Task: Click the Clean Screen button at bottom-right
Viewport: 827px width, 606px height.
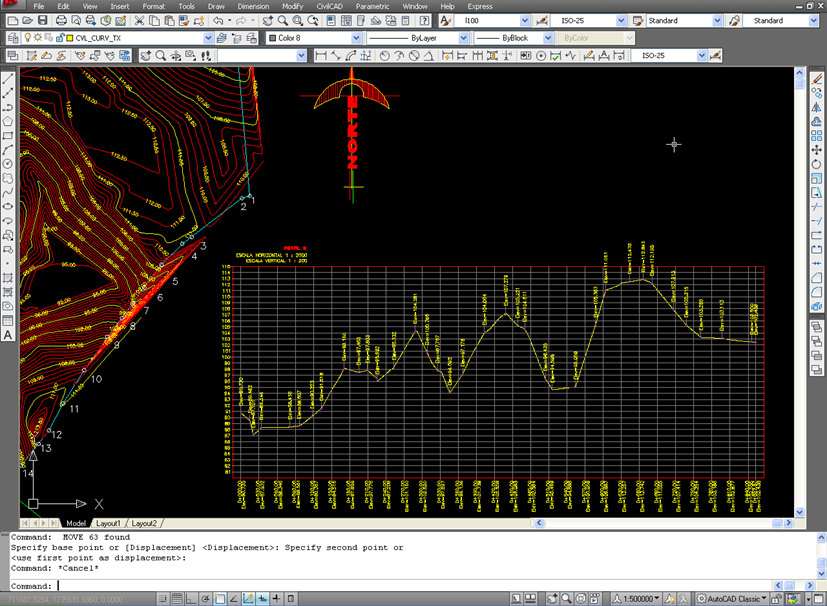Action: tap(818, 596)
